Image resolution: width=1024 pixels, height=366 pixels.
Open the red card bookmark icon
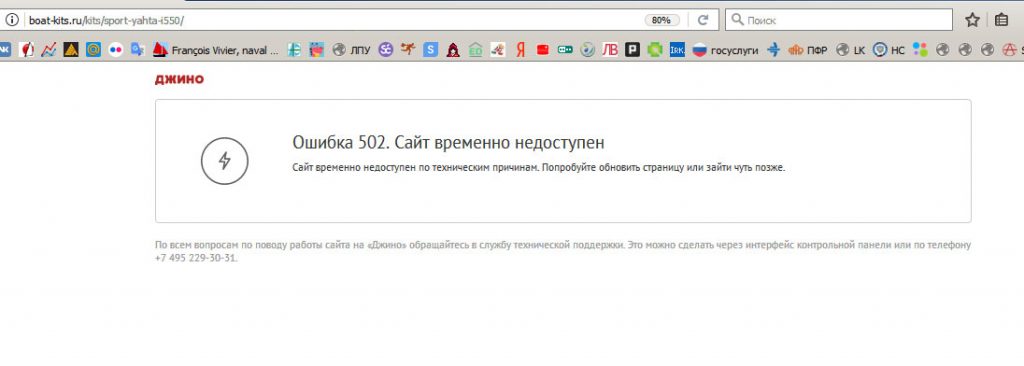[x=543, y=49]
